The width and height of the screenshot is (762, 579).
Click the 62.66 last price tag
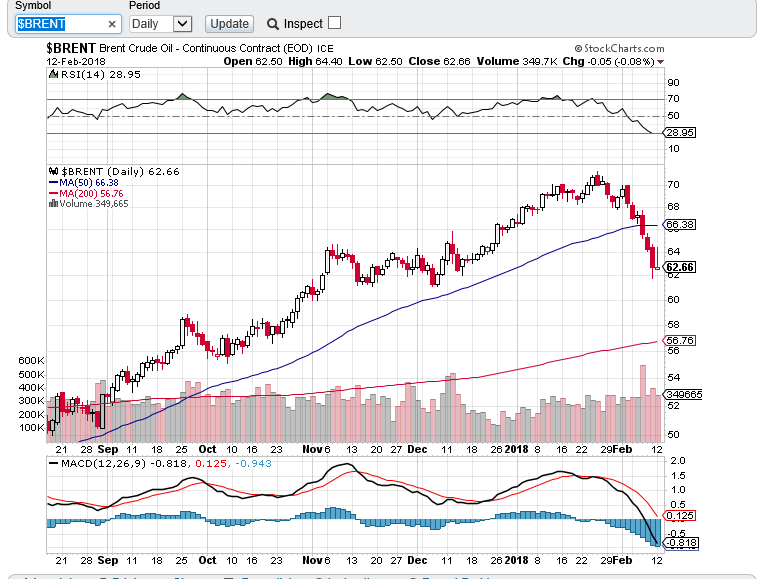pyautogui.click(x=679, y=267)
